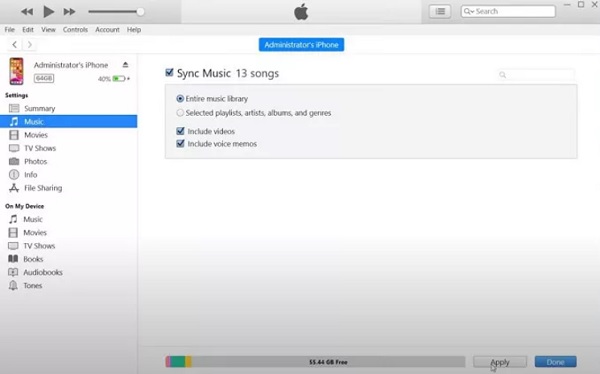Click the Books icon
600x374 pixels.
coord(13,259)
